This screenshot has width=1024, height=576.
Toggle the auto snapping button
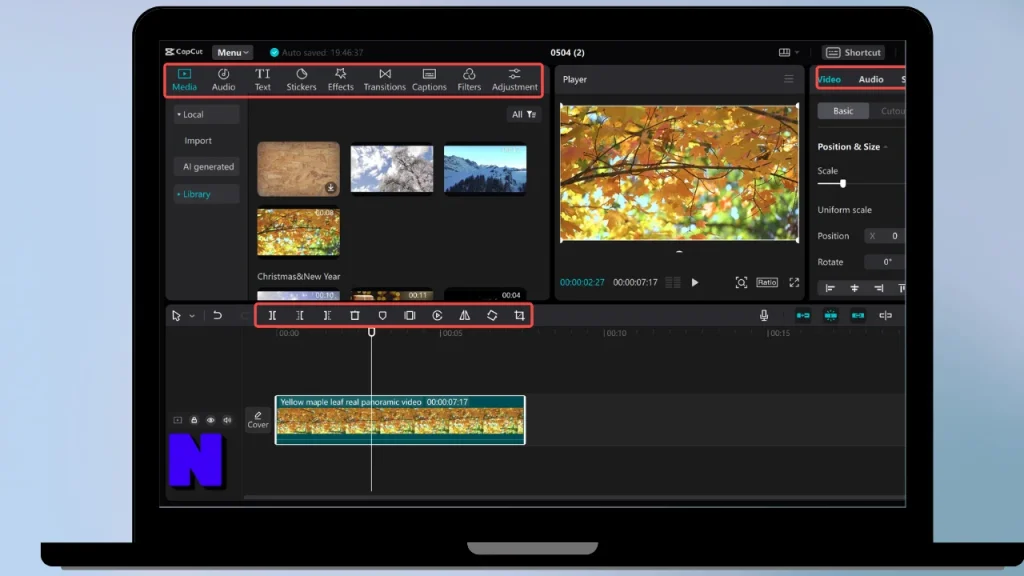tap(830, 315)
